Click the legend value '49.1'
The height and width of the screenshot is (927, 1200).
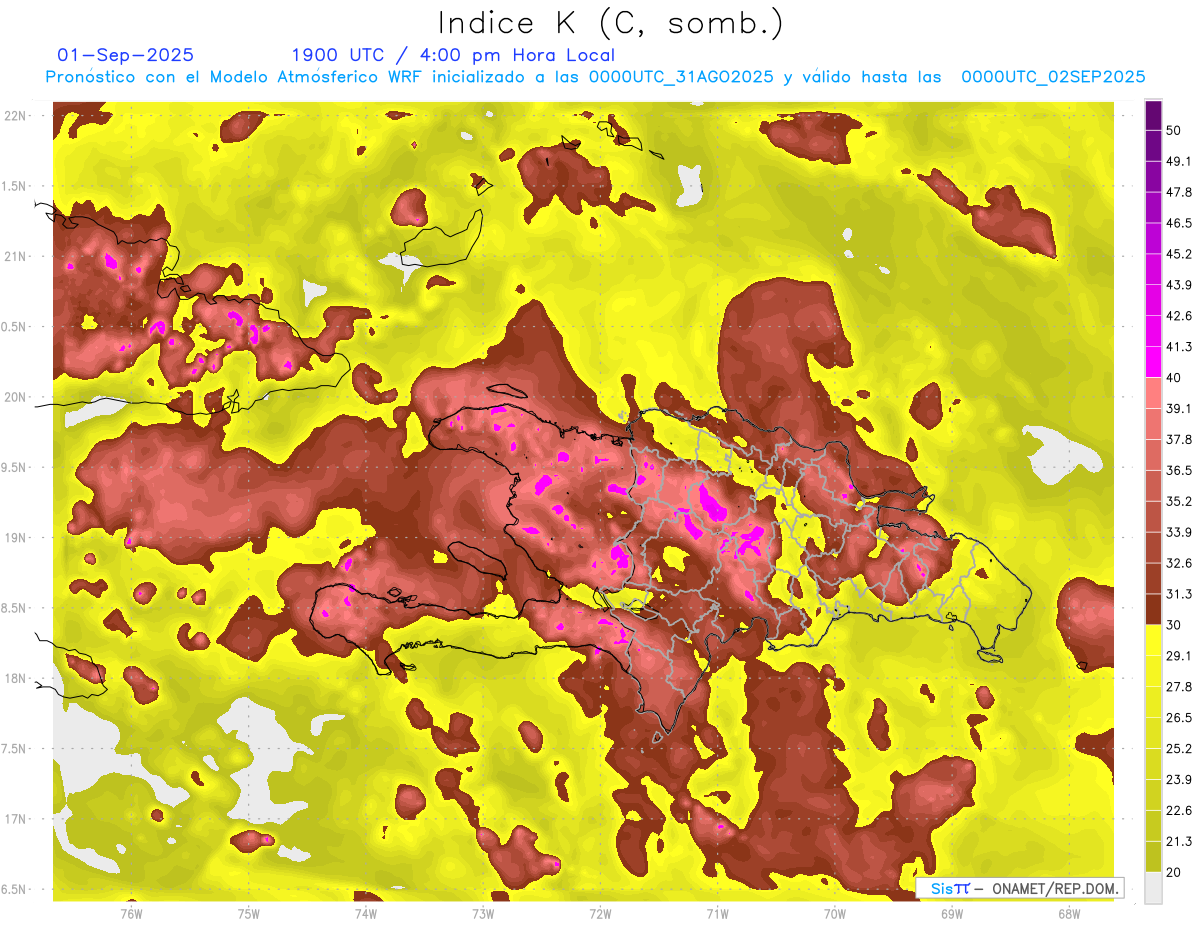coord(1179,161)
